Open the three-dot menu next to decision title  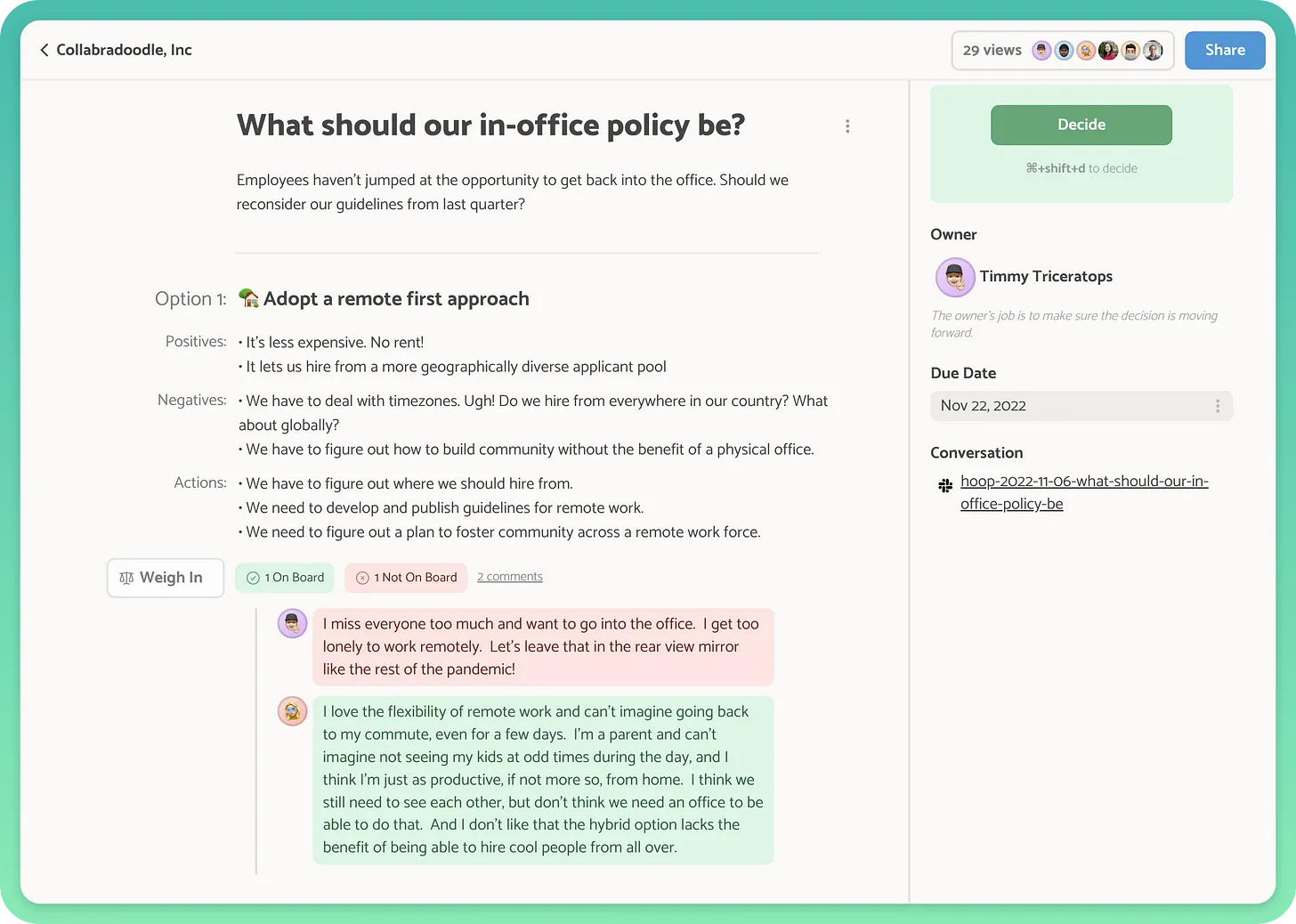(x=847, y=126)
